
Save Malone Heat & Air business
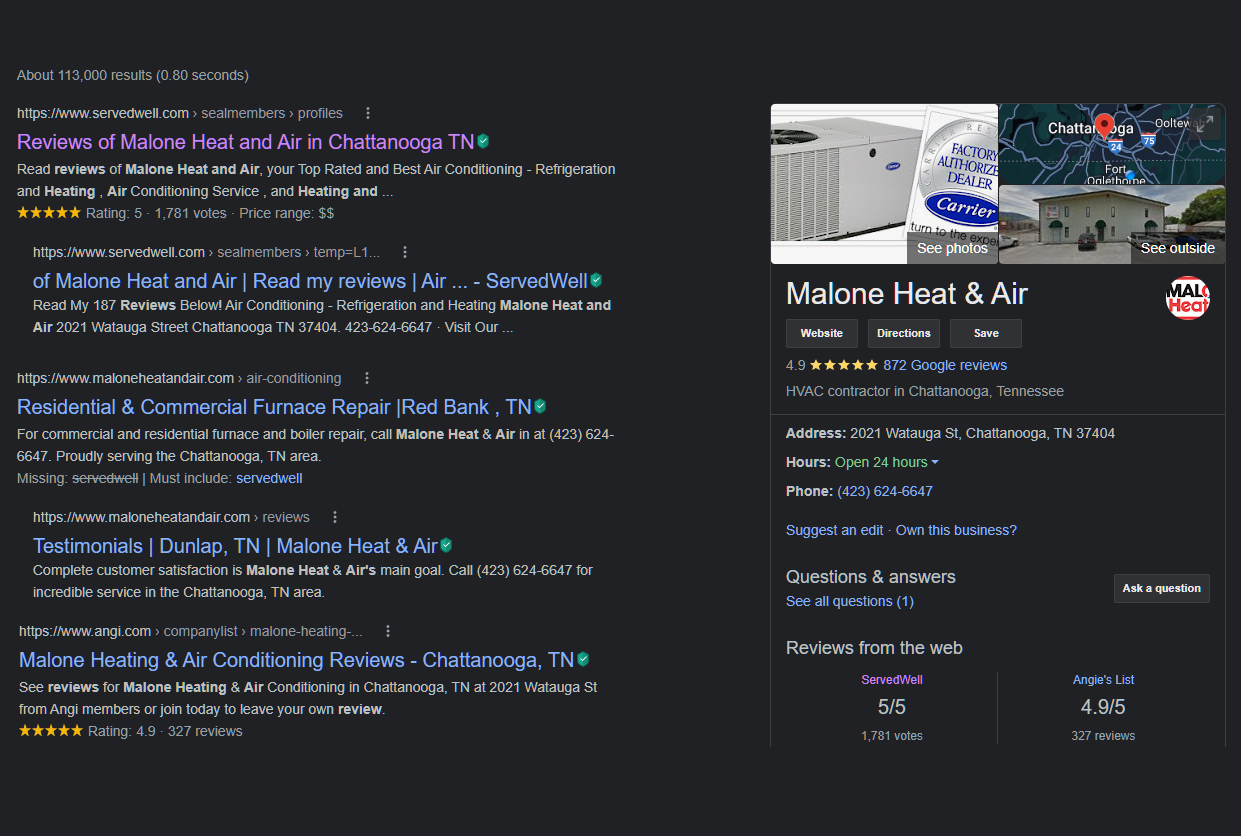click(985, 333)
